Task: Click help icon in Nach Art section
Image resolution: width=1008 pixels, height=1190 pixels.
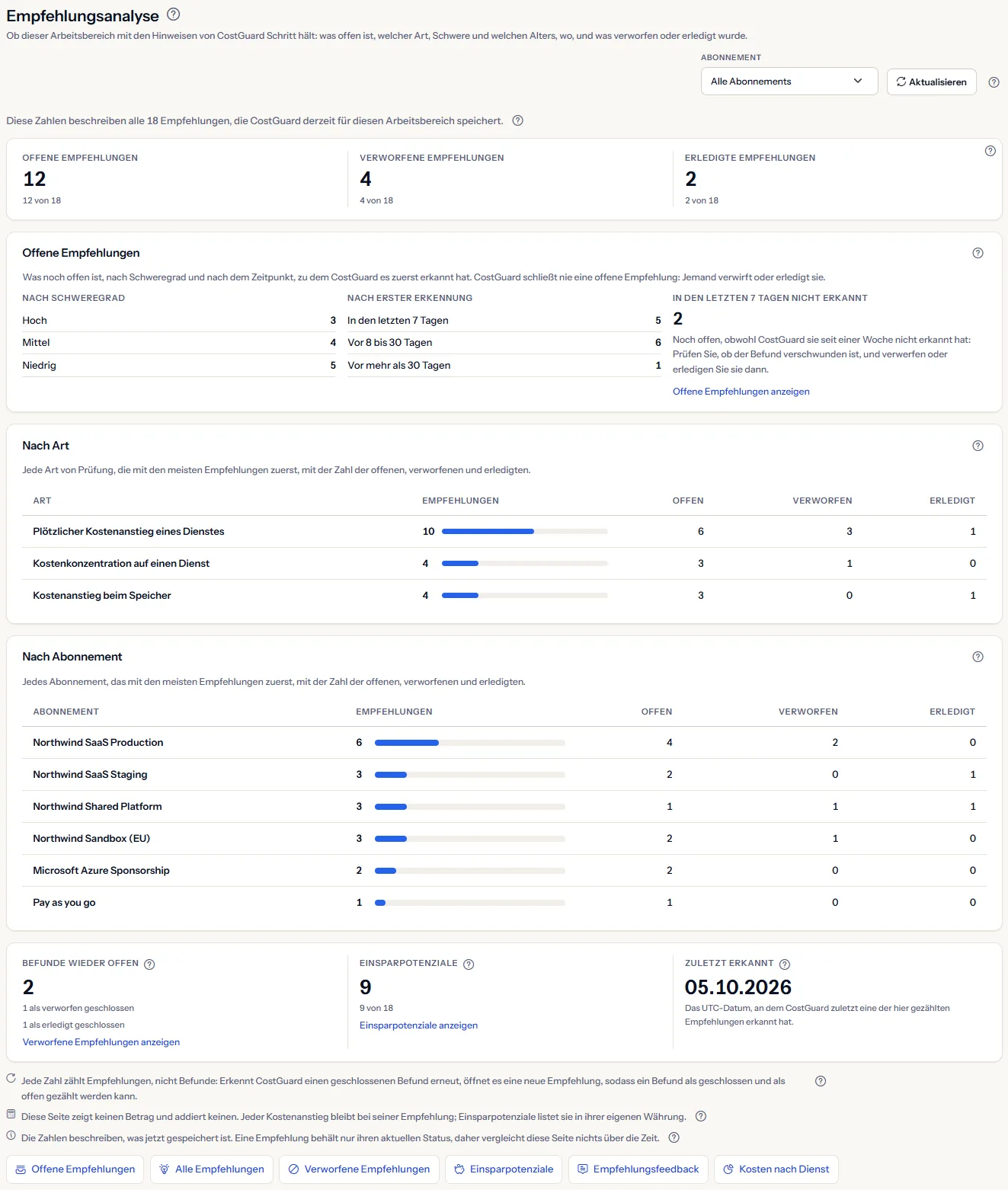Action: tap(978, 446)
